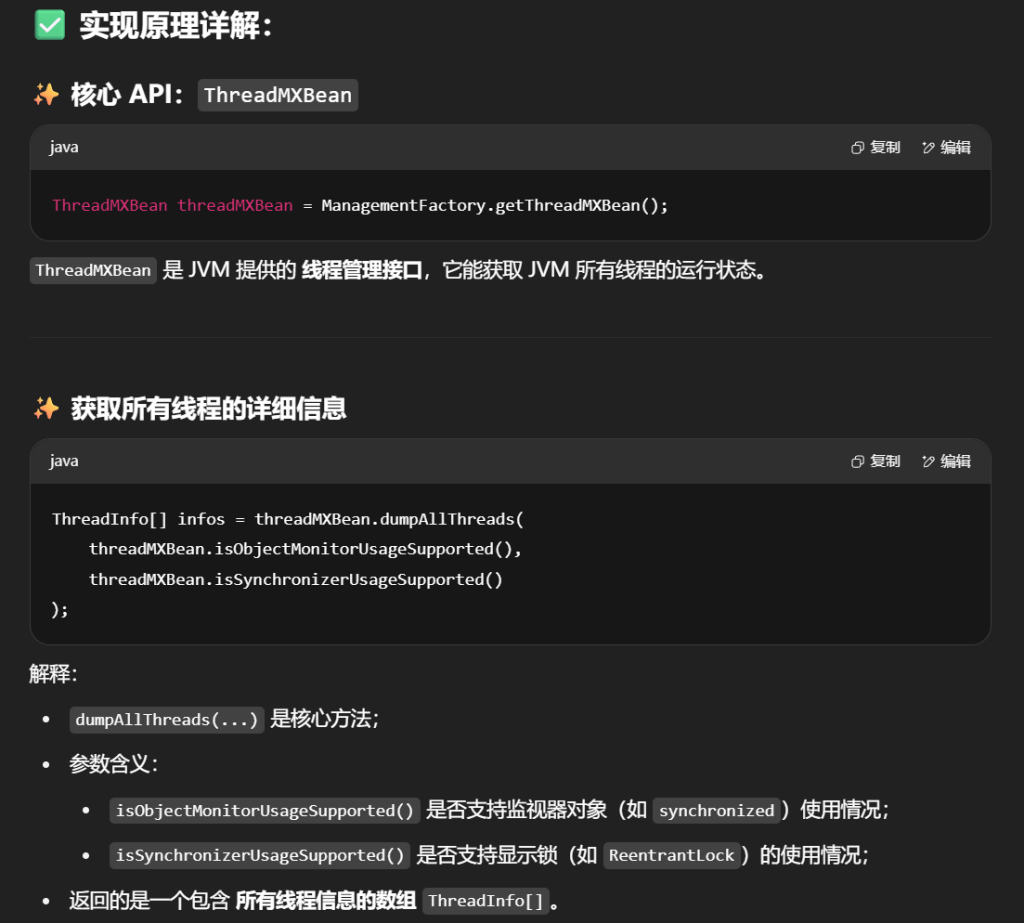Click isSynchronizerUsageSupported() inline code in bullet list
The width and height of the screenshot is (1024, 923).
259,855
